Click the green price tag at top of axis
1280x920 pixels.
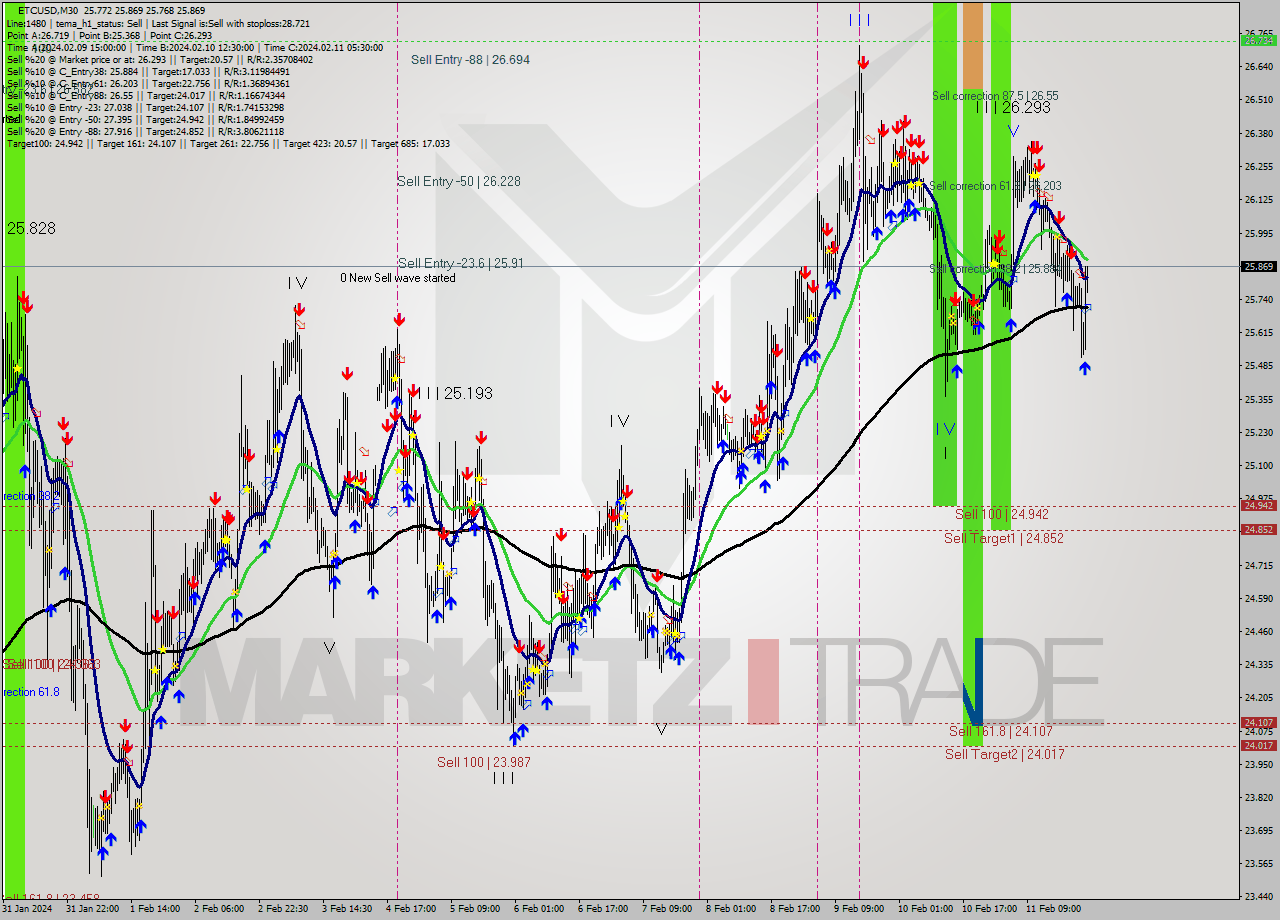click(x=1258, y=41)
